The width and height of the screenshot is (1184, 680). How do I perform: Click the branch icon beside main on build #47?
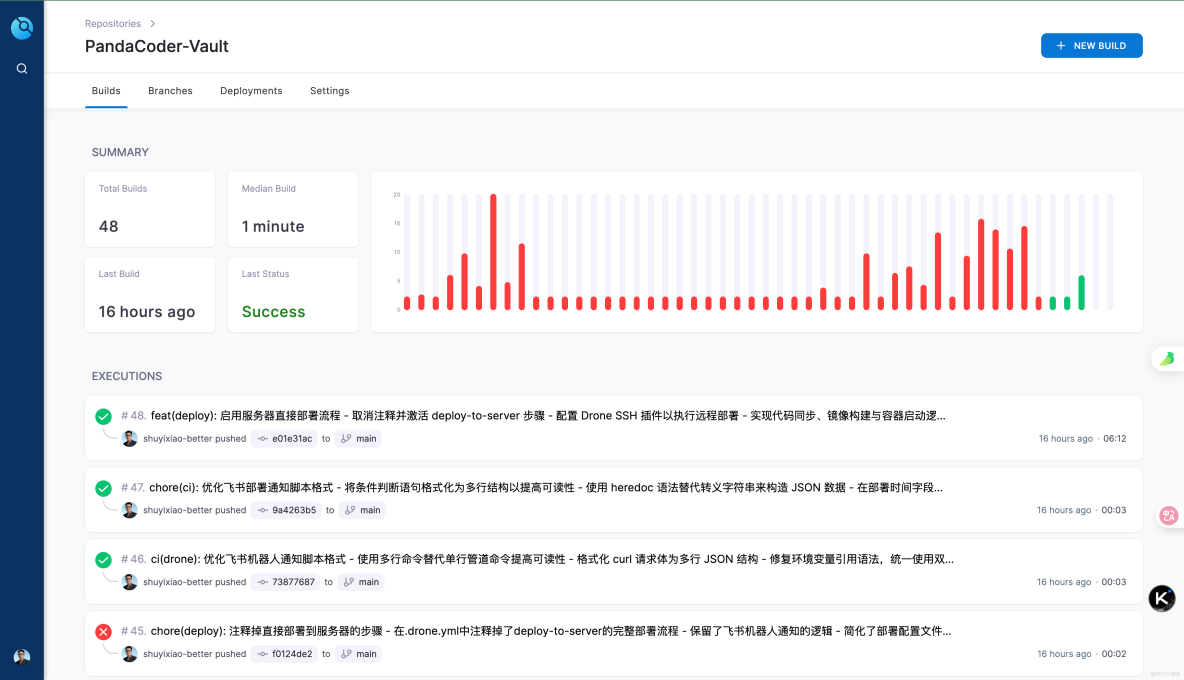coord(347,510)
